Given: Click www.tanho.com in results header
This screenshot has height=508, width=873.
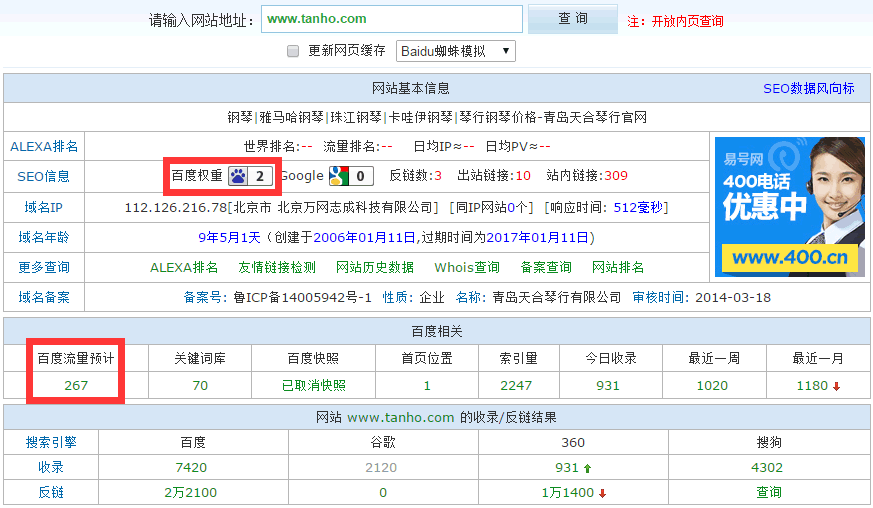Looking at the screenshot, I should (x=400, y=418).
